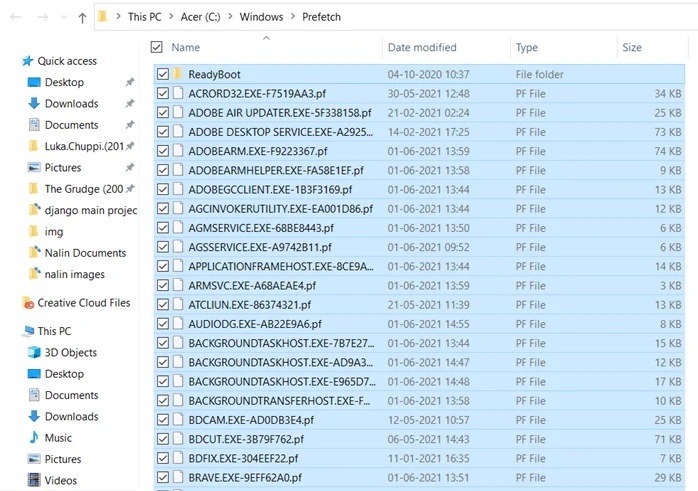Expand chevron after This PC in address bar
The image size is (698, 491).
tap(171, 17)
